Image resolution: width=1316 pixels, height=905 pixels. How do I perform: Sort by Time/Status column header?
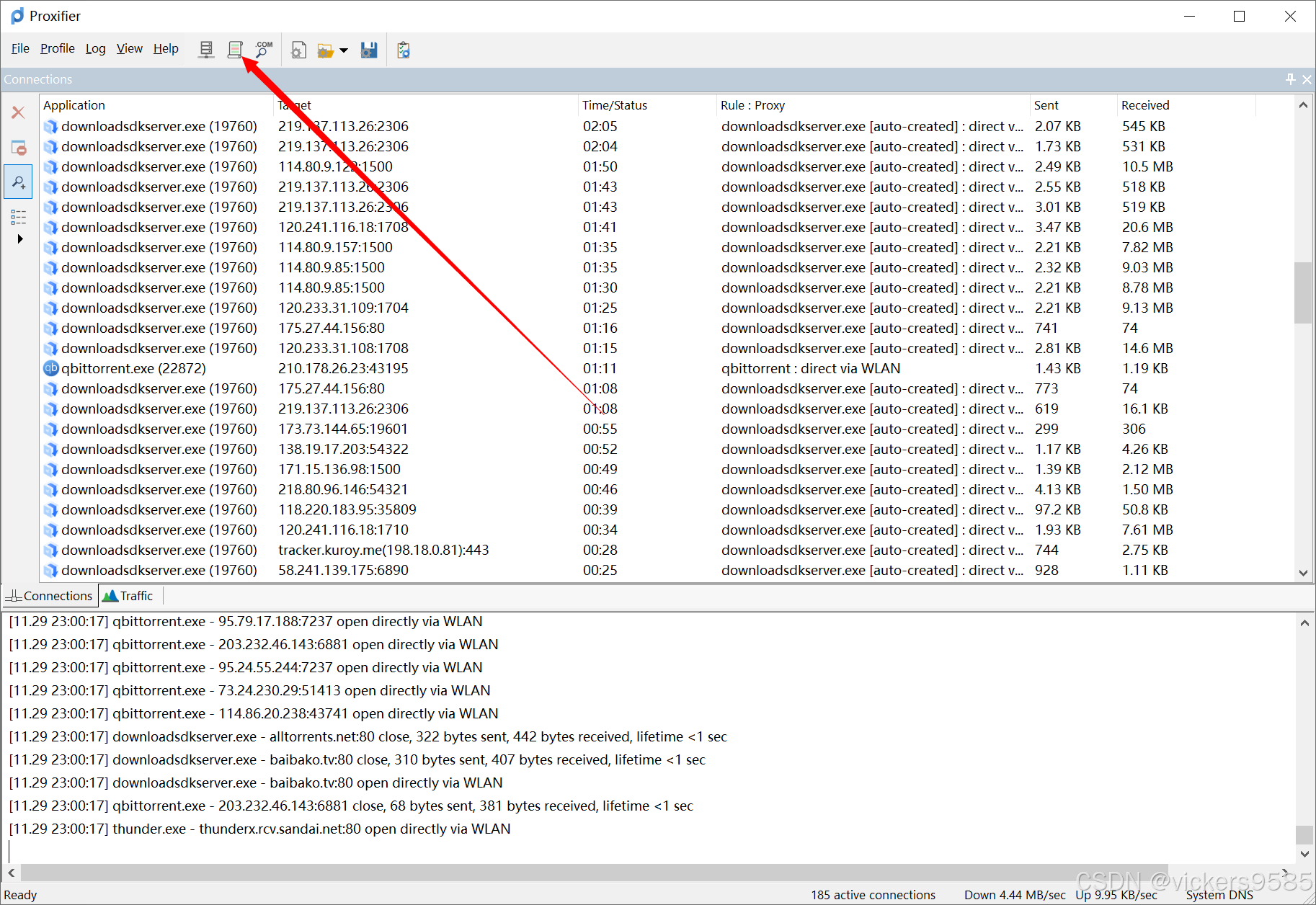click(647, 105)
